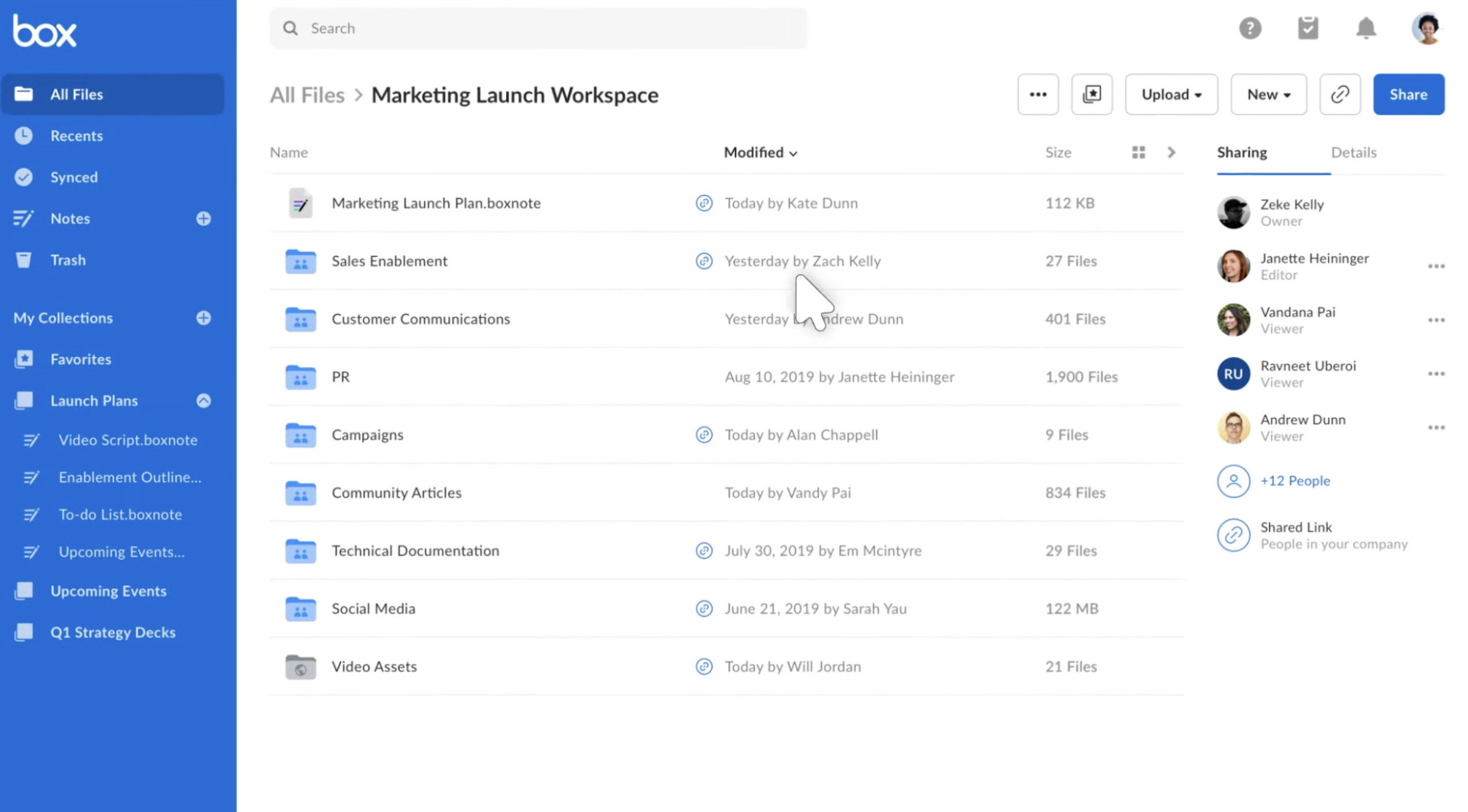Show the +12 People collaborators

pyautogui.click(x=1294, y=481)
